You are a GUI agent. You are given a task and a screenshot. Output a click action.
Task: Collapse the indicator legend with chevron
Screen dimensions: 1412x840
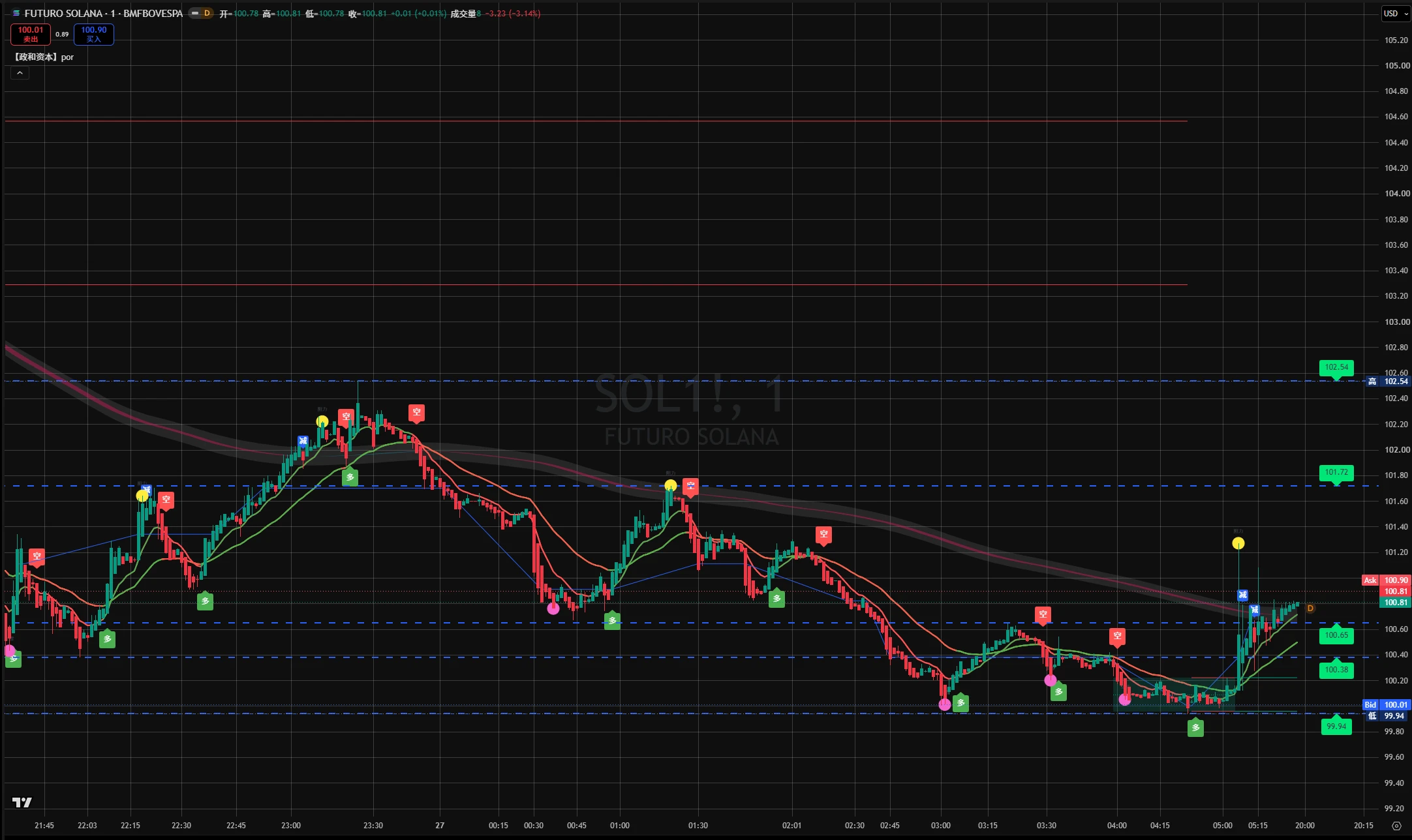20,73
